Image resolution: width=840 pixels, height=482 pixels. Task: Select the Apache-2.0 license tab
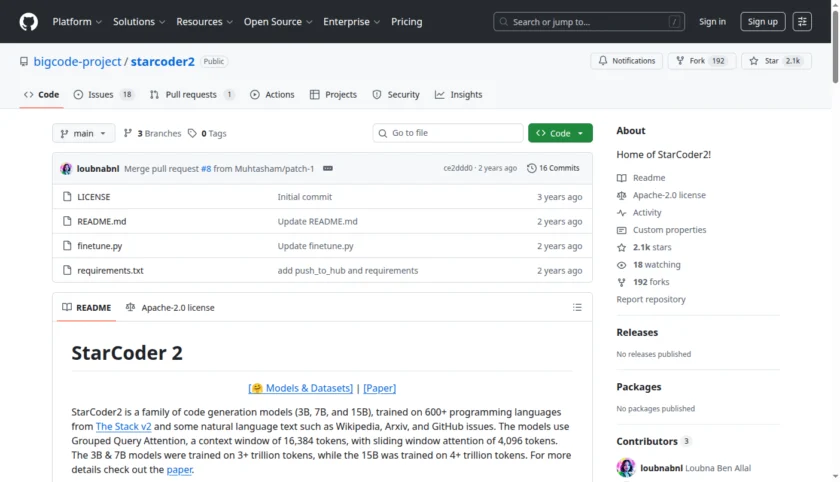point(170,308)
